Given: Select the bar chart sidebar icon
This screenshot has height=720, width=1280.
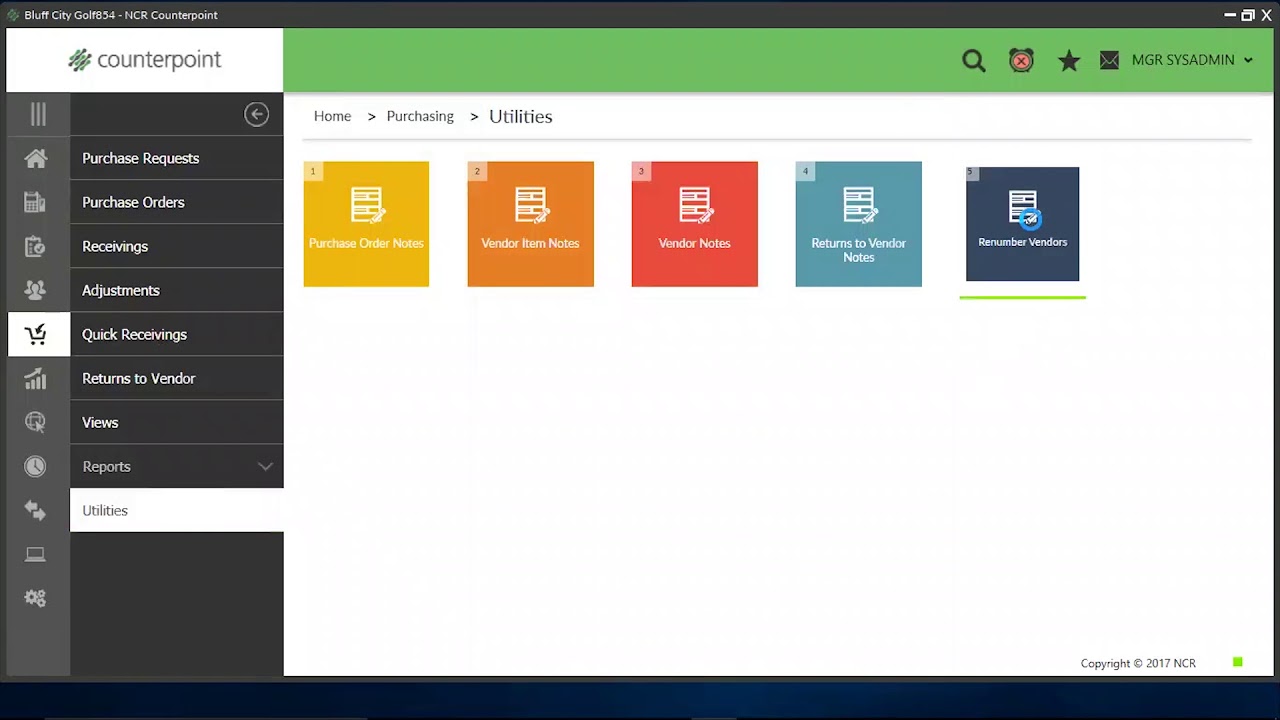Looking at the screenshot, I should [x=36, y=378].
